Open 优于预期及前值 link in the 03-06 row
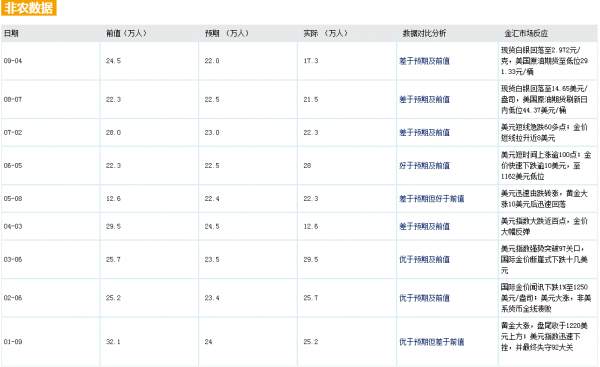The height and width of the screenshot is (367, 600). [x=424, y=259]
